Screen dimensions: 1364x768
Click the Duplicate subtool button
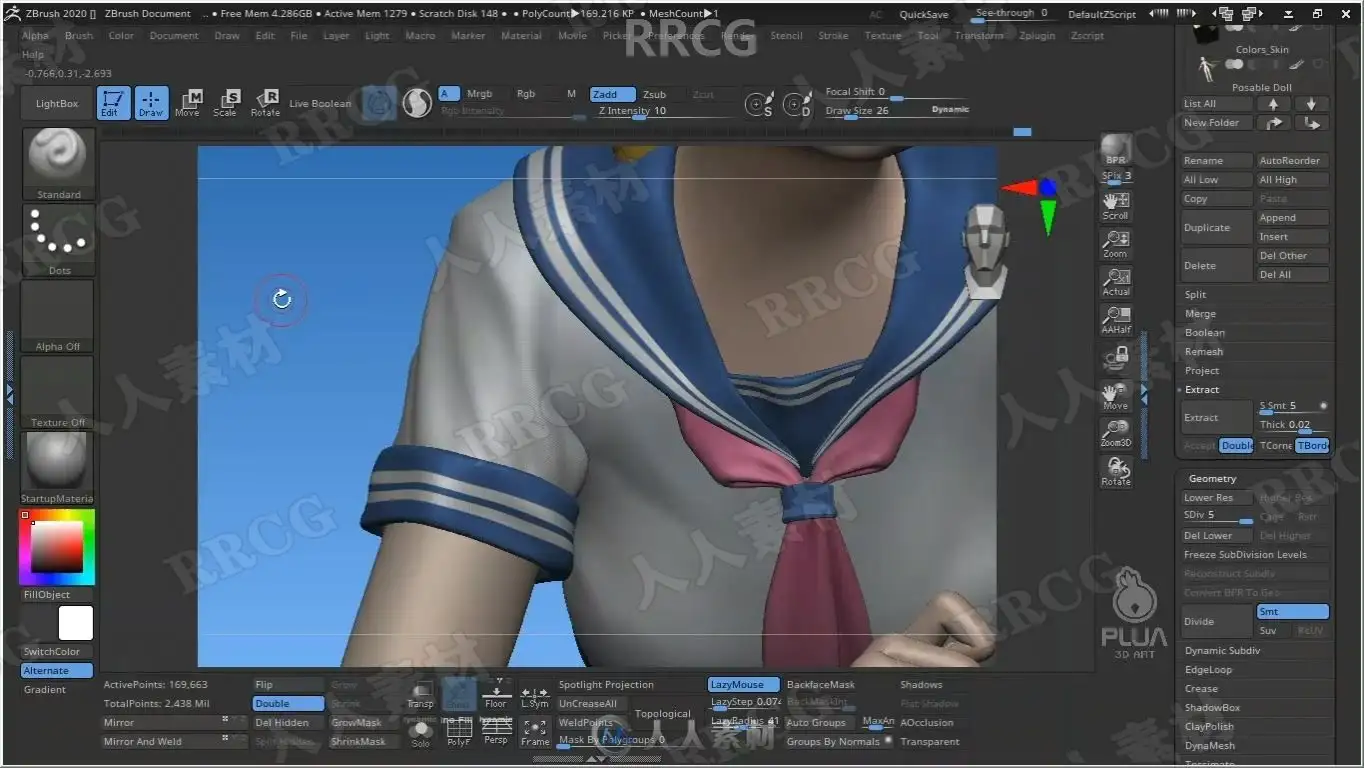click(x=1216, y=228)
